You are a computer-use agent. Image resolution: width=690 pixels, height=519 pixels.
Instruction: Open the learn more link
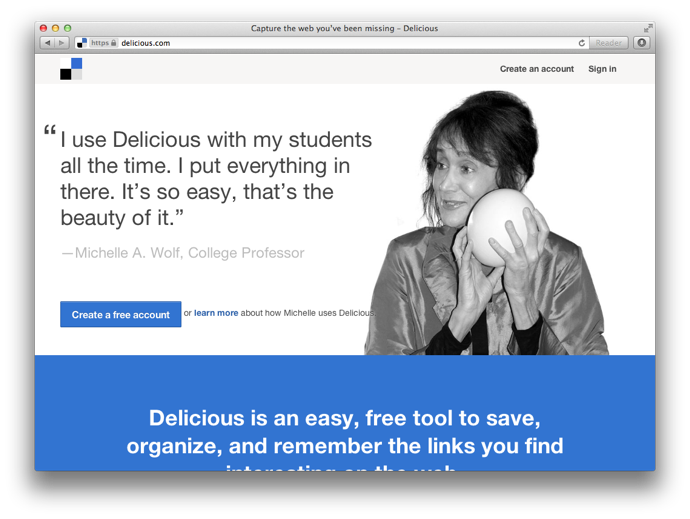(x=216, y=313)
